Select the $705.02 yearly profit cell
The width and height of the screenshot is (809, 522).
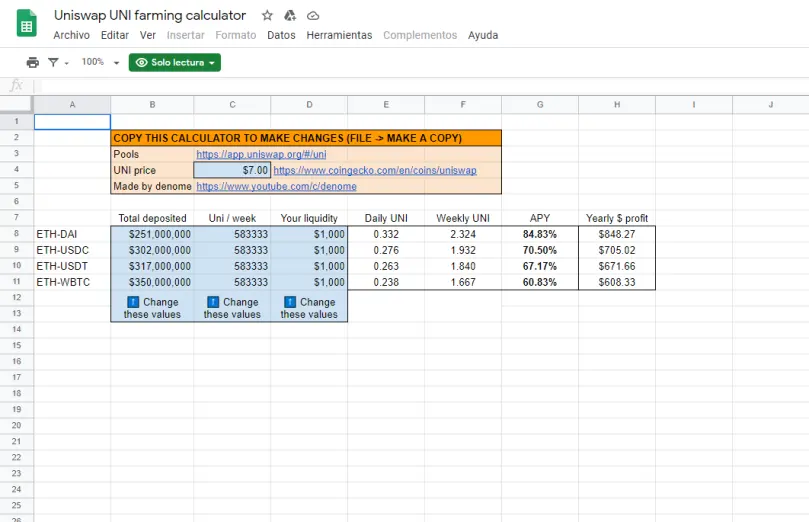617,250
